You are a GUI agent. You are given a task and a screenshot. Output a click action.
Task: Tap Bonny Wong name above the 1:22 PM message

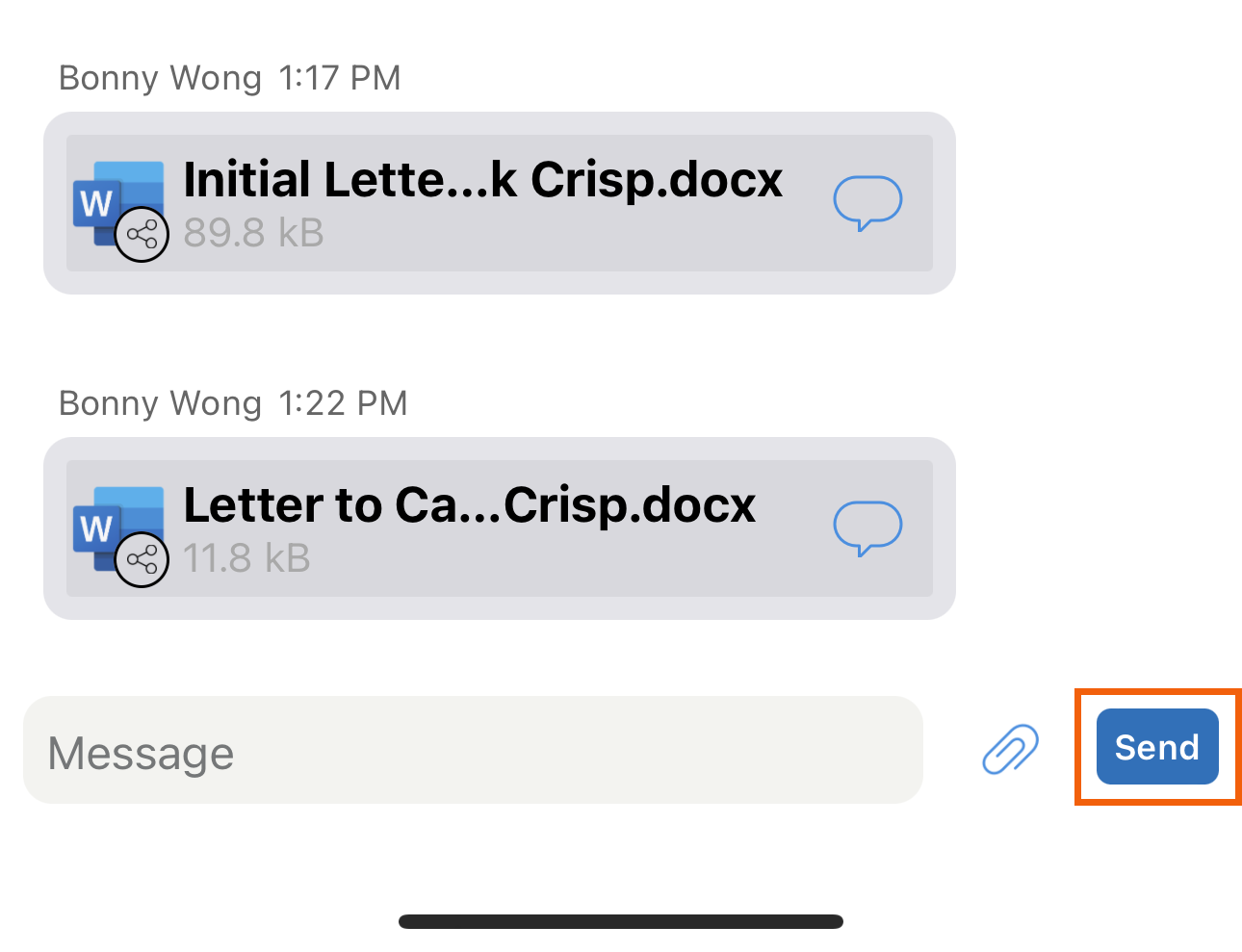[160, 403]
